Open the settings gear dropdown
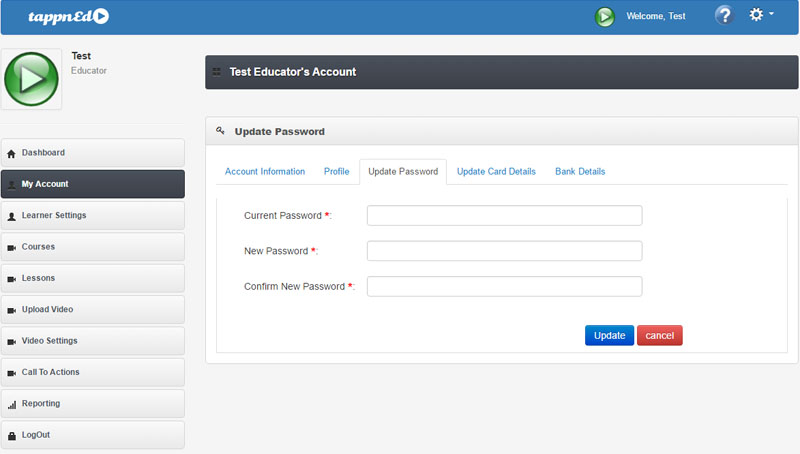The width and height of the screenshot is (800, 454). click(759, 16)
